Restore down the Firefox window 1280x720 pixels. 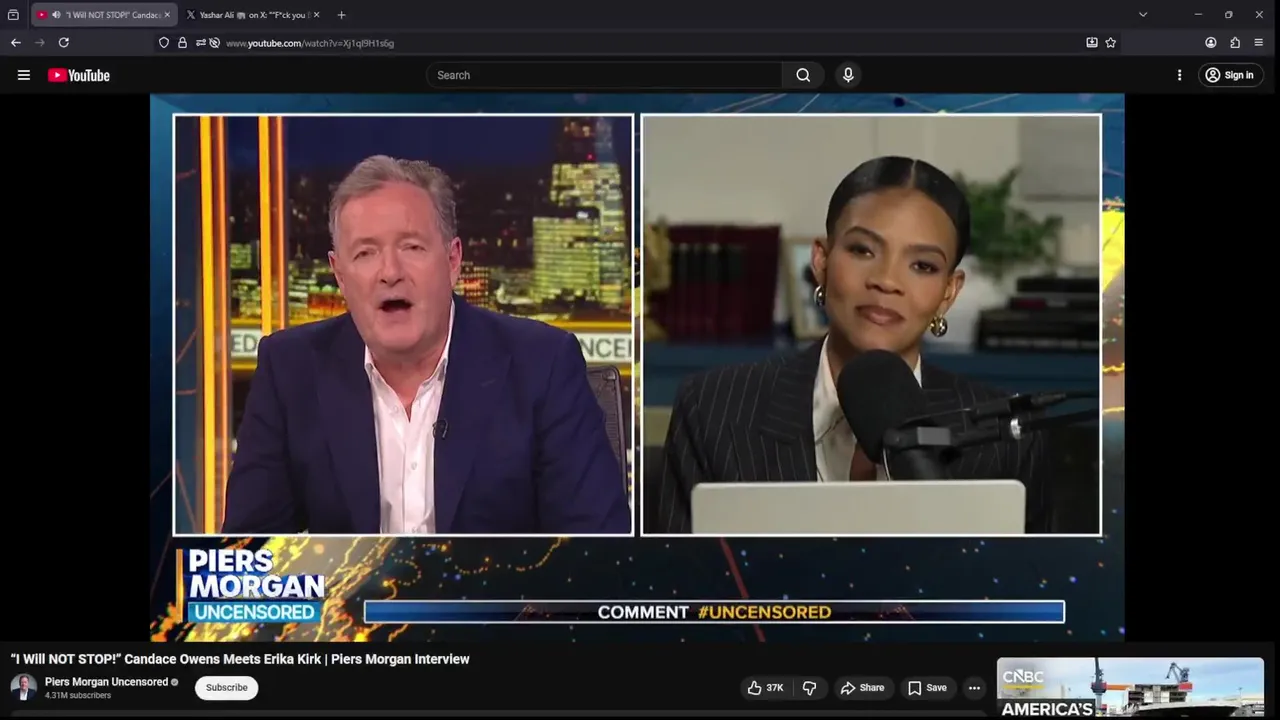(x=1228, y=15)
